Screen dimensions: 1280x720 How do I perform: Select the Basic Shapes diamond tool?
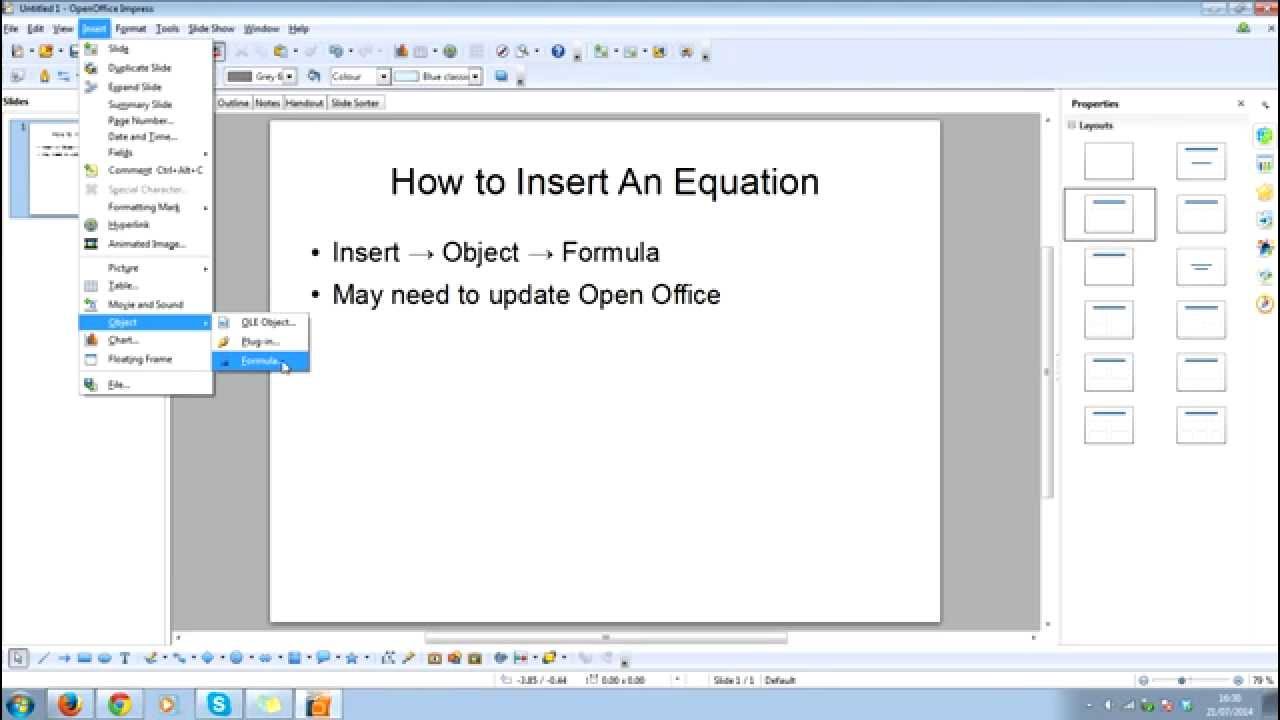pos(208,658)
